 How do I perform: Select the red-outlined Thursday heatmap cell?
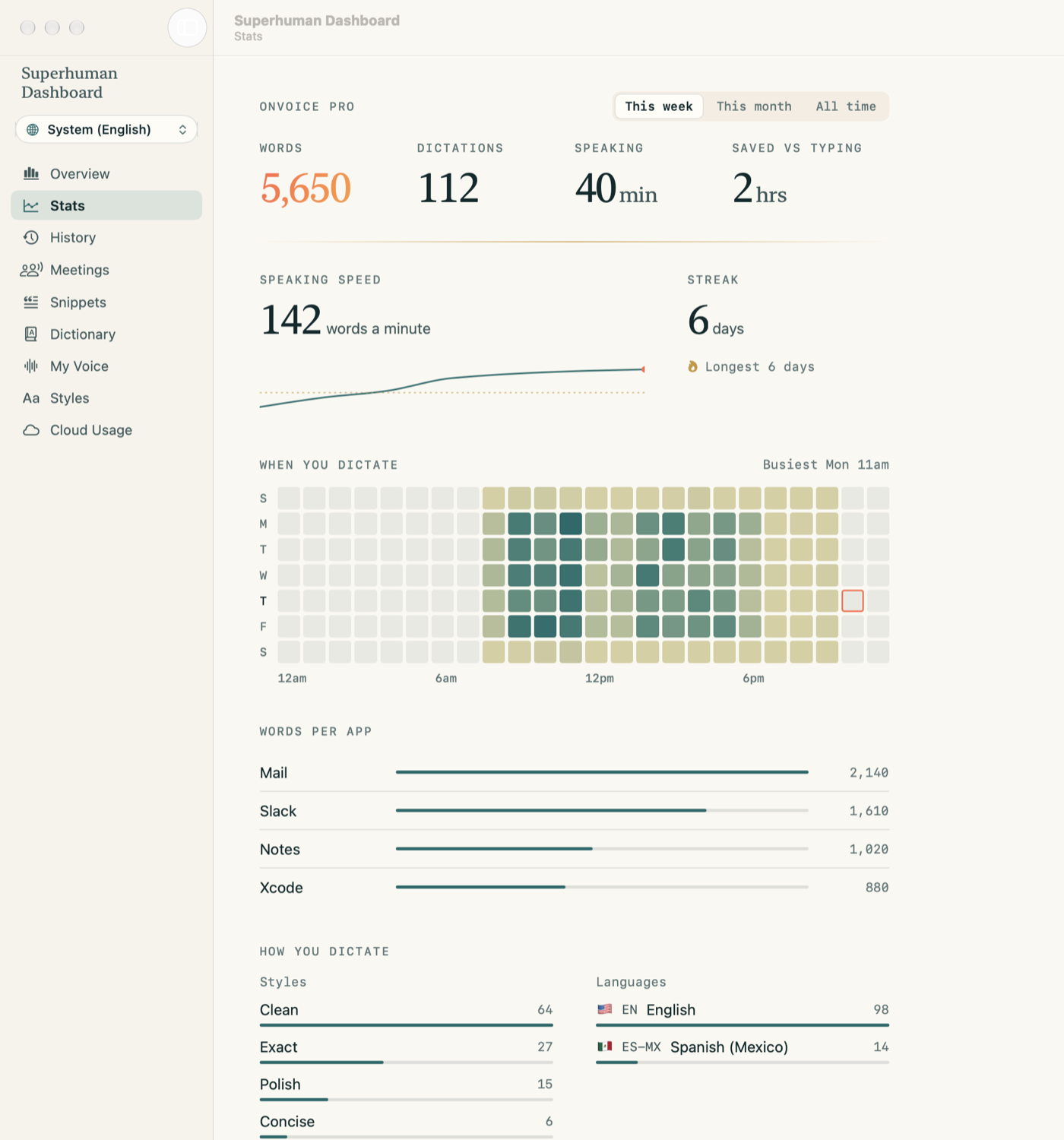[853, 601]
